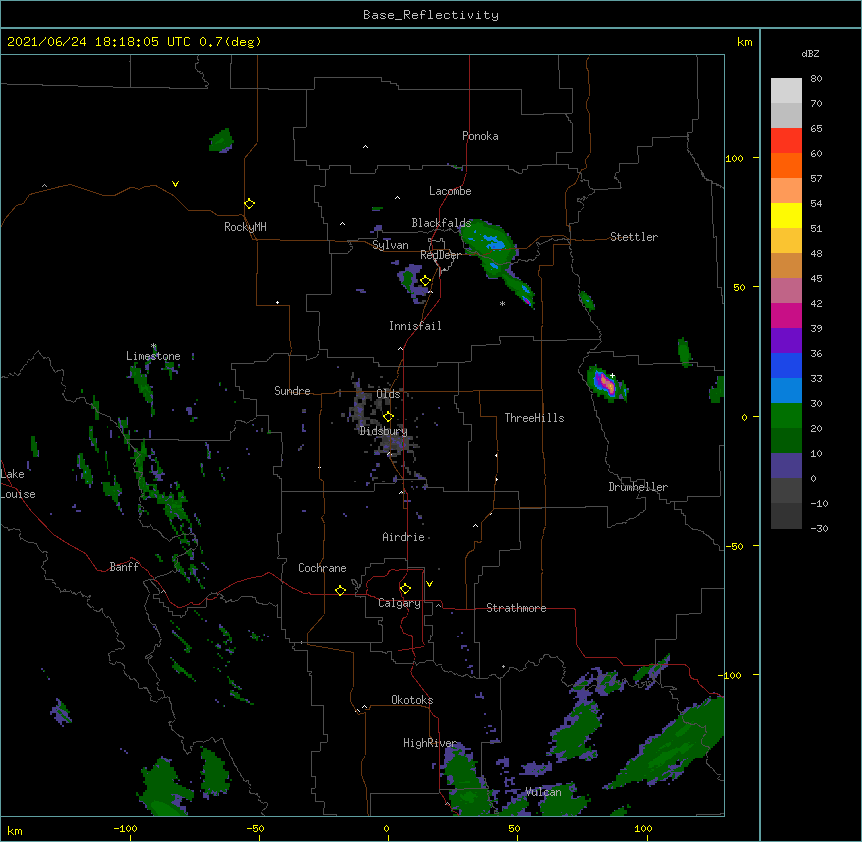Click the Cochrane label
Viewport: 862px width, 842px height.
pyautogui.click(x=322, y=568)
